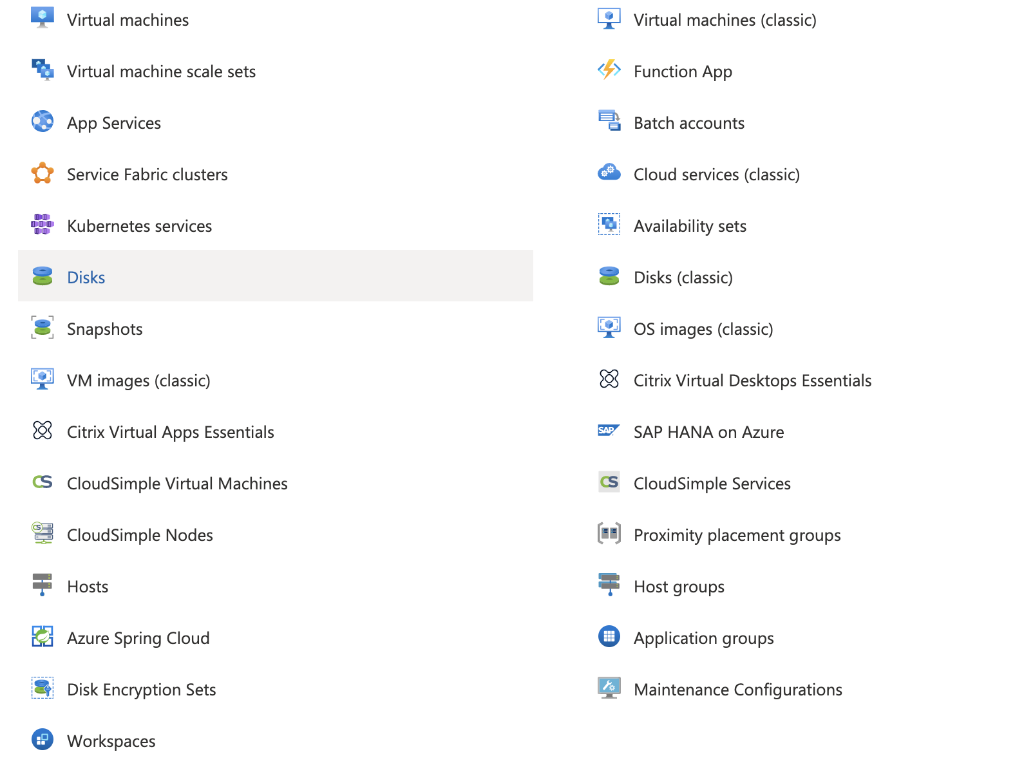This screenshot has width=1024, height=783.
Task: Click the Maintenance Configurations icon
Action: pos(609,688)
